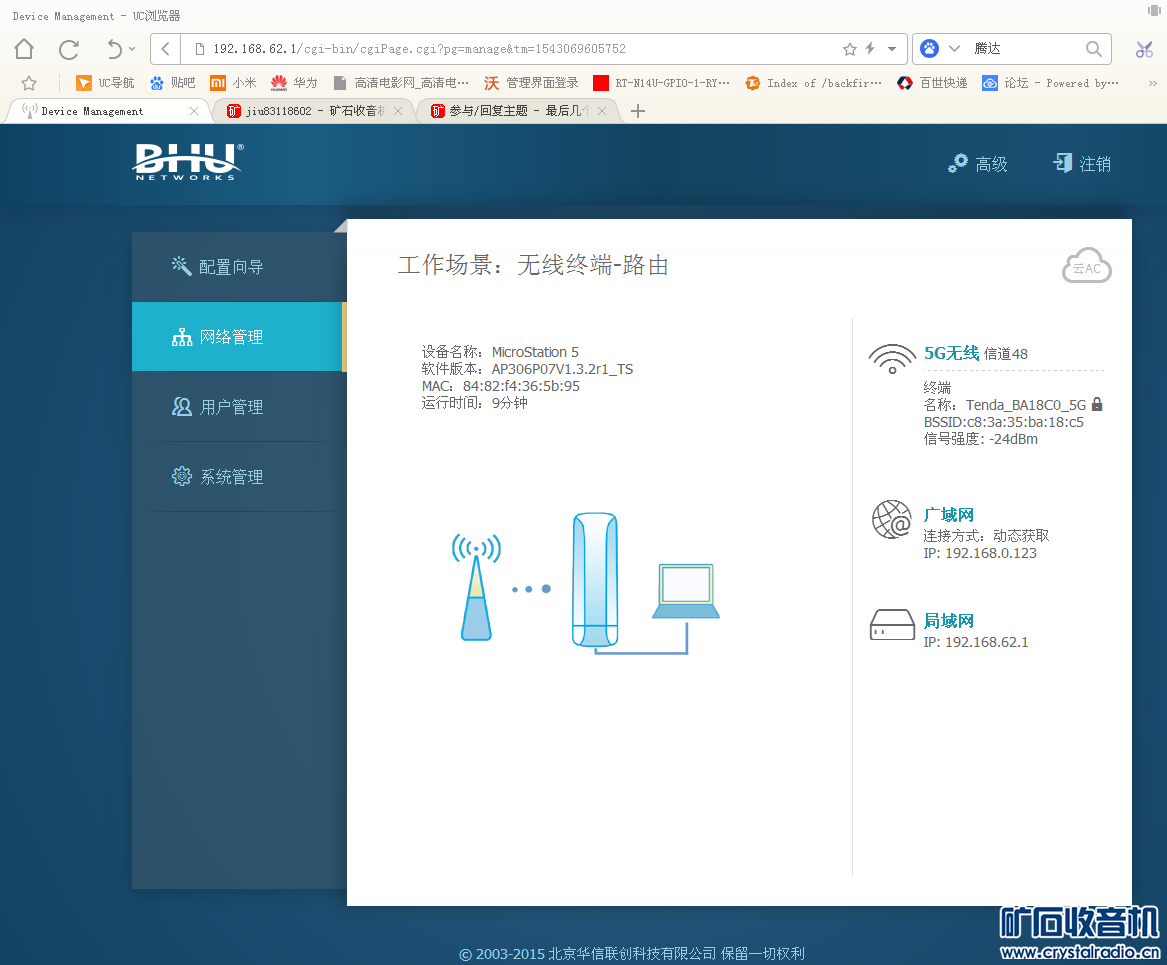Open the scissors screenshot tool

pyautogui.click(x=1144, y=49)
